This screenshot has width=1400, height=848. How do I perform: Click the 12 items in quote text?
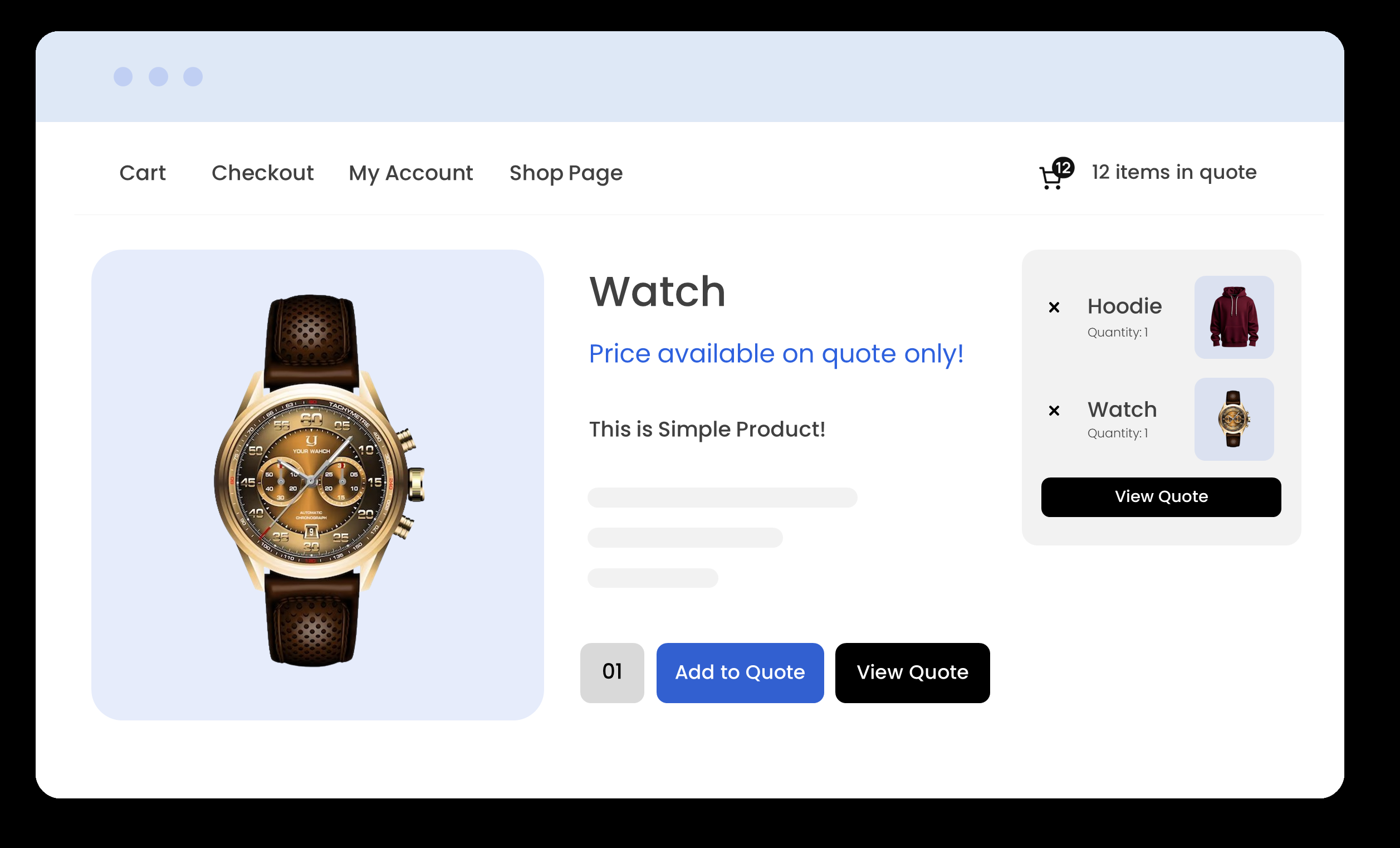point(1174,172)
